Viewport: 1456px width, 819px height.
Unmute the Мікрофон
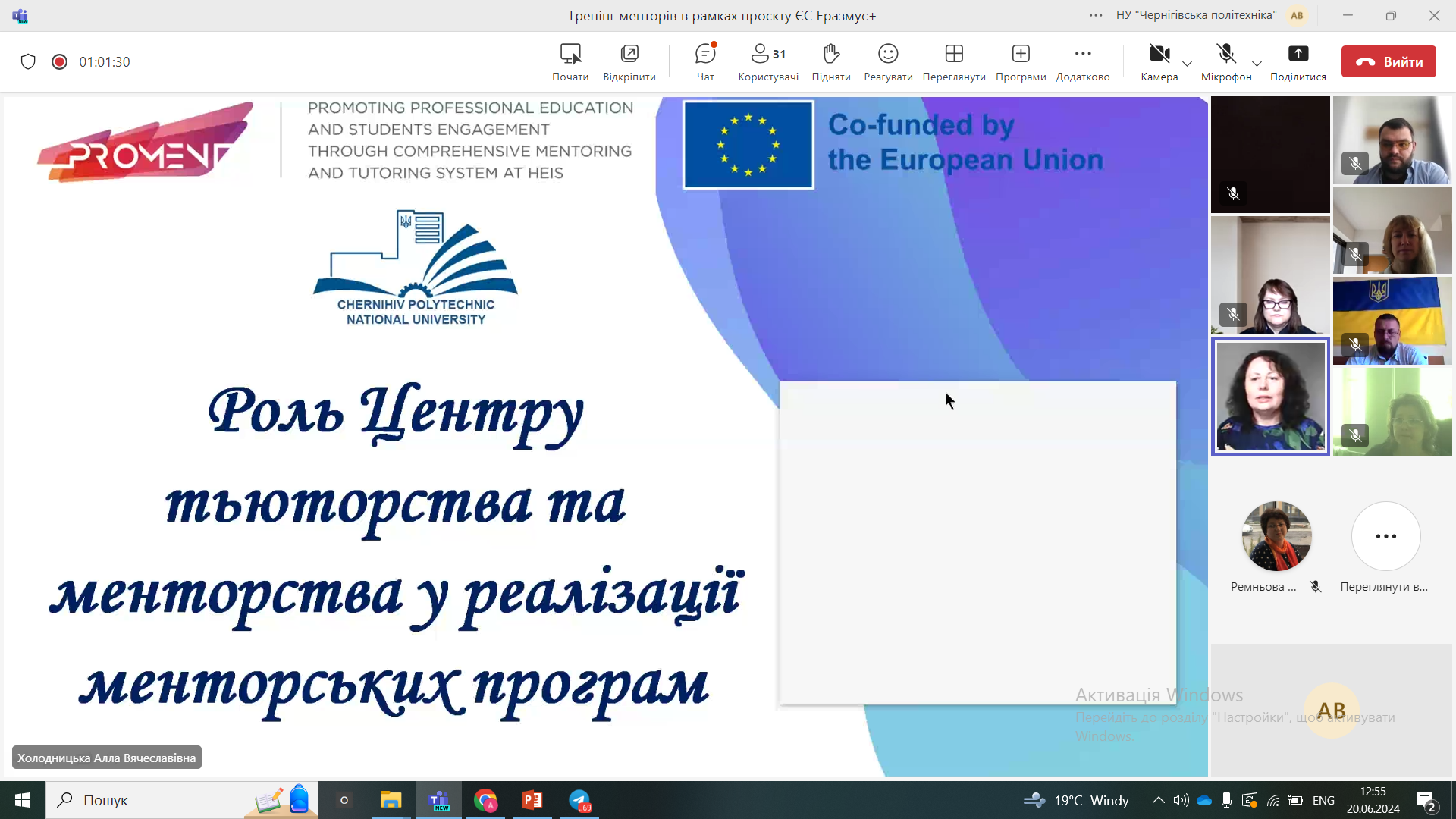1226,55
